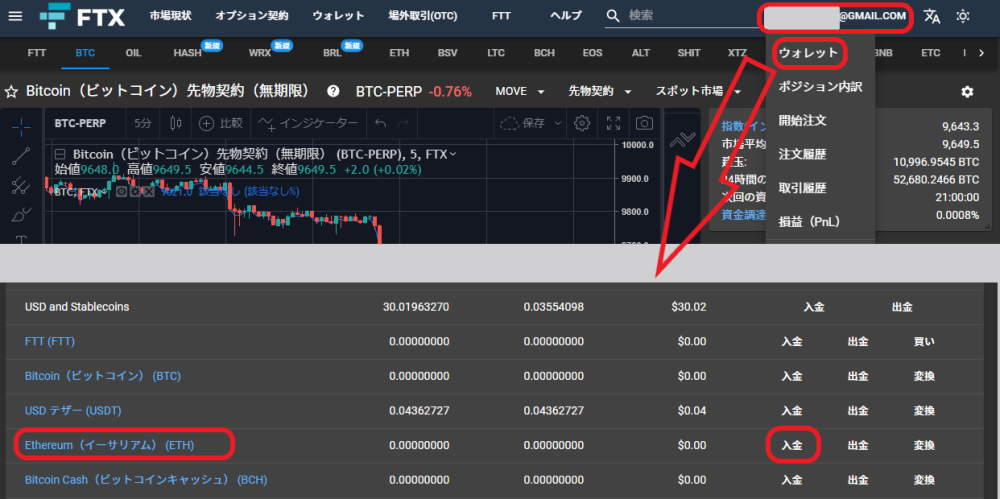
Task: Click 出金 in USD and Stablecoins row
Action: [x=902, y=307]
